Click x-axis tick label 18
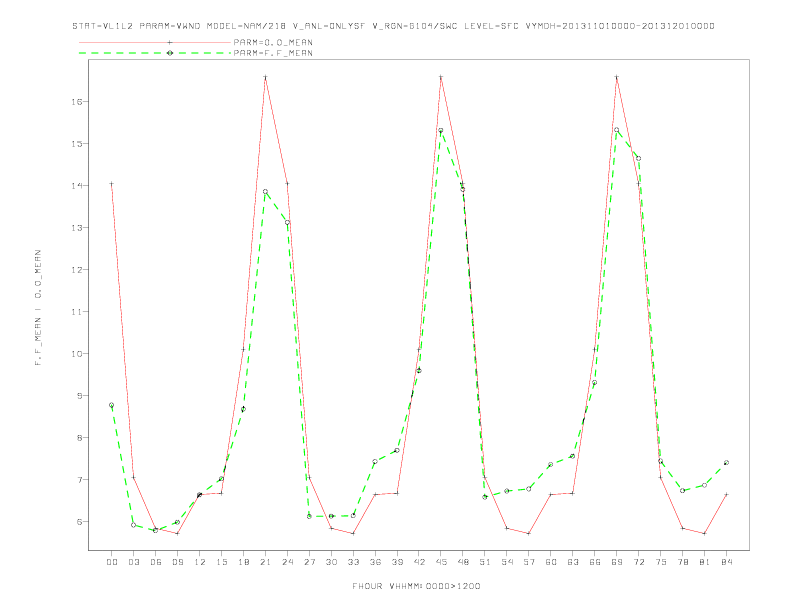792x612 pixels. (243, 562)
